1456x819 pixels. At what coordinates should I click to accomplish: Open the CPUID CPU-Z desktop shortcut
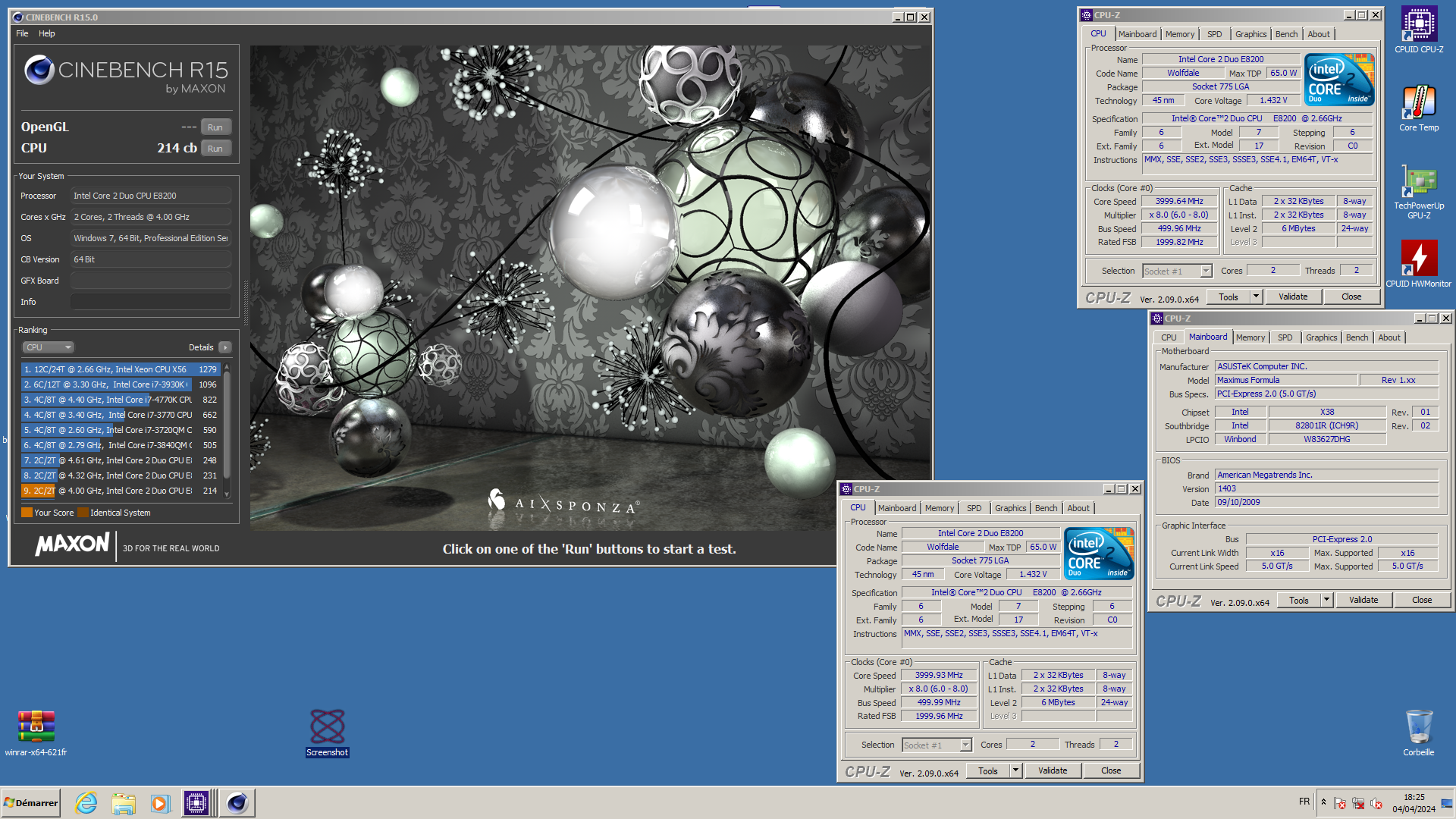(x=1419, y=30)
